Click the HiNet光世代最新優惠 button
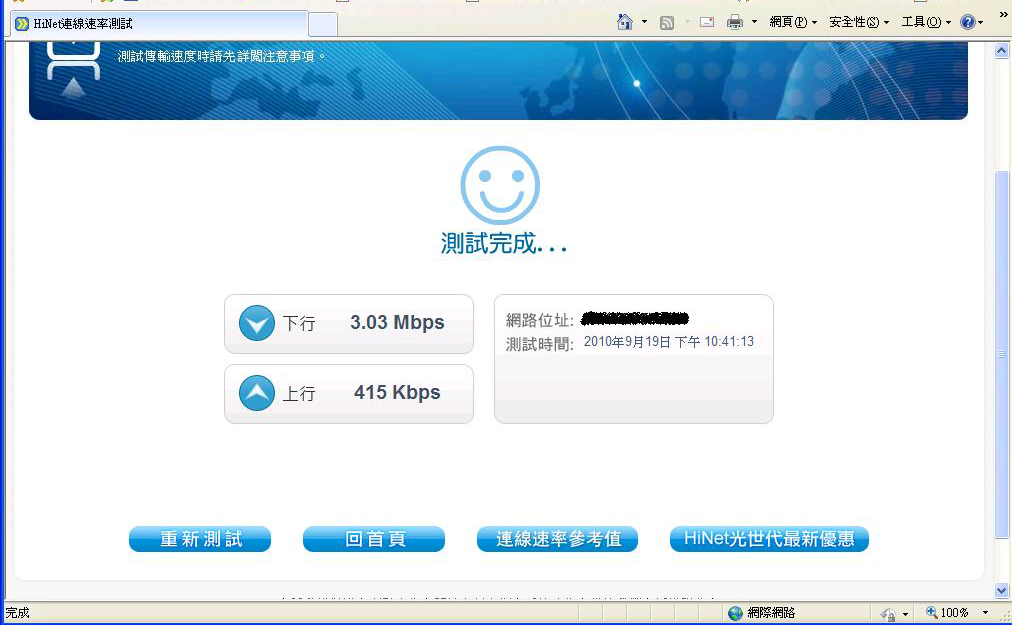 coord(769,538)
